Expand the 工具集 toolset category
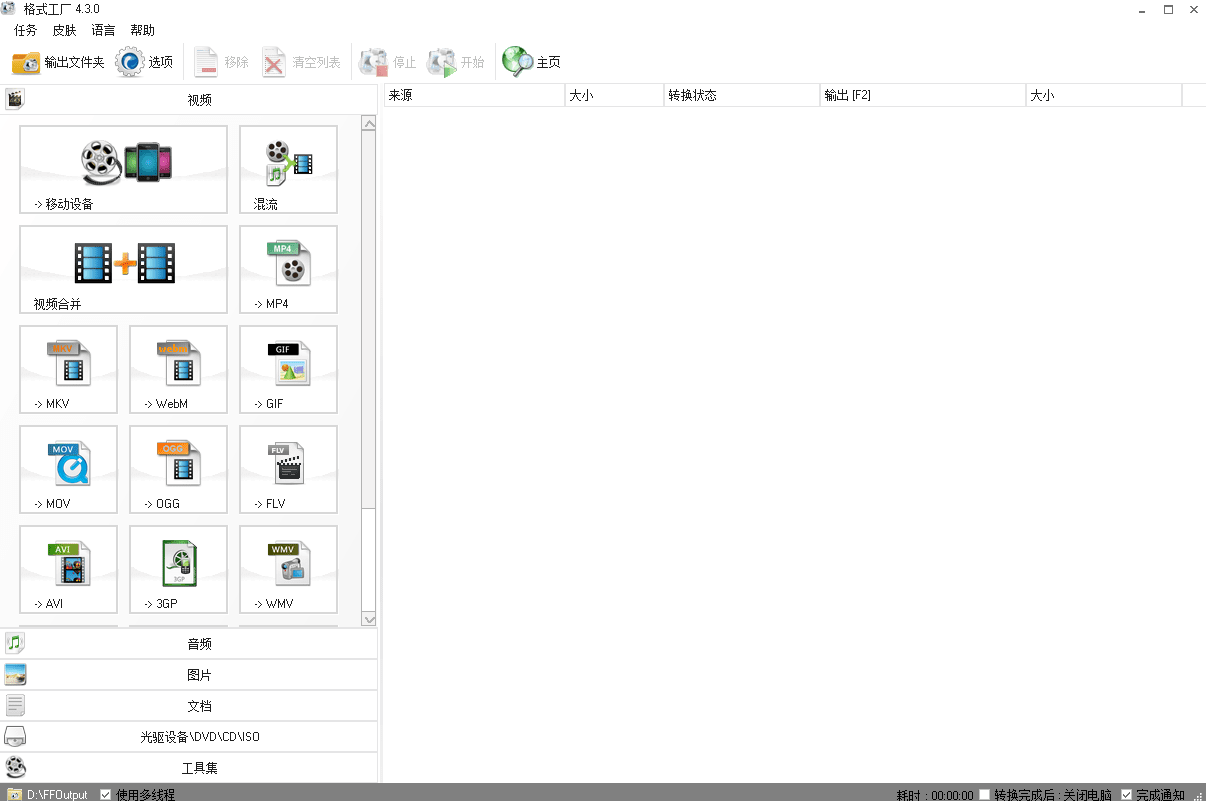 pyautogui.click(x=189, y=767)
